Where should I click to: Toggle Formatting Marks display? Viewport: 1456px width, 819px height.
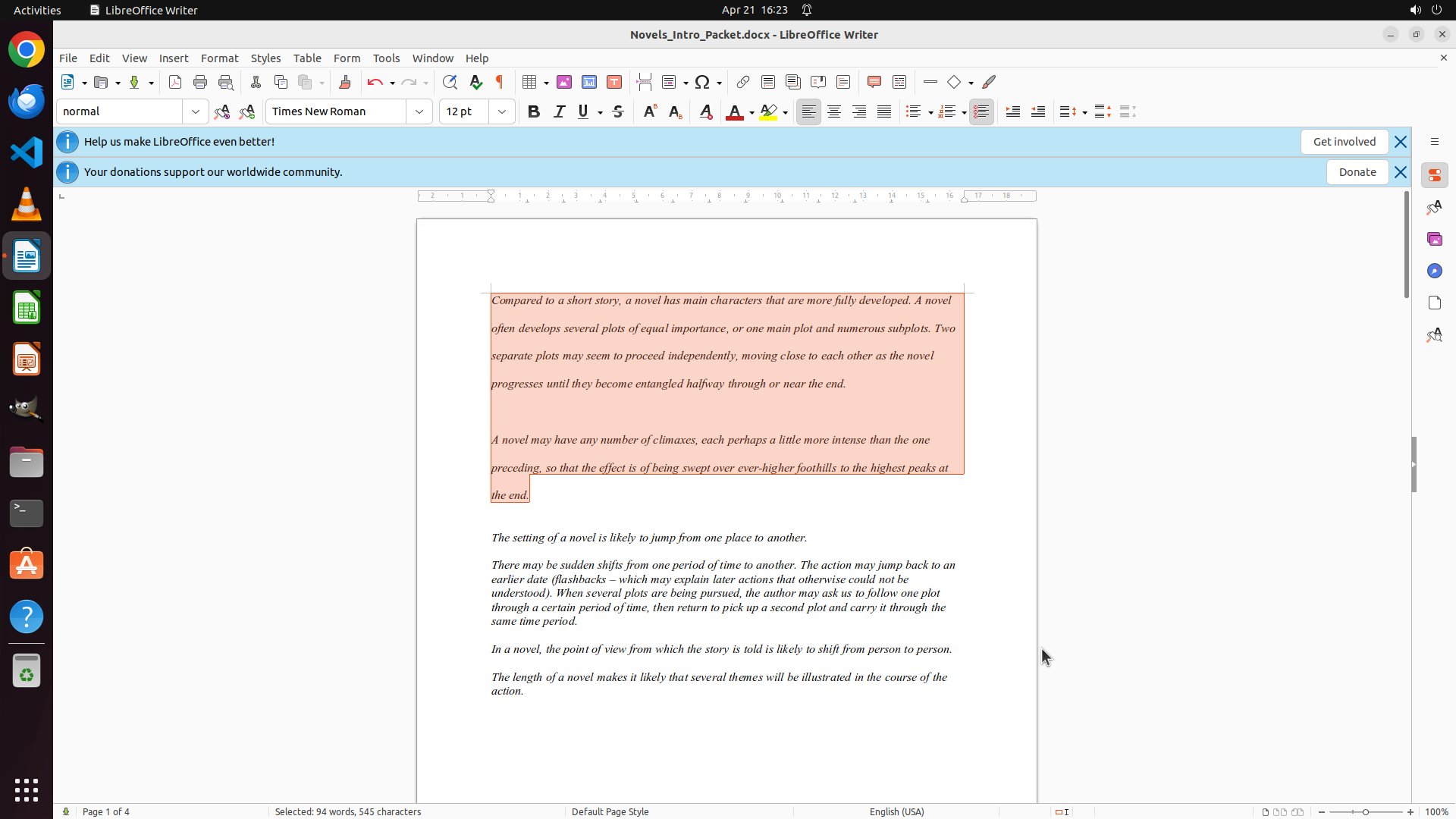pyautogui.click(x=500, y=82)
